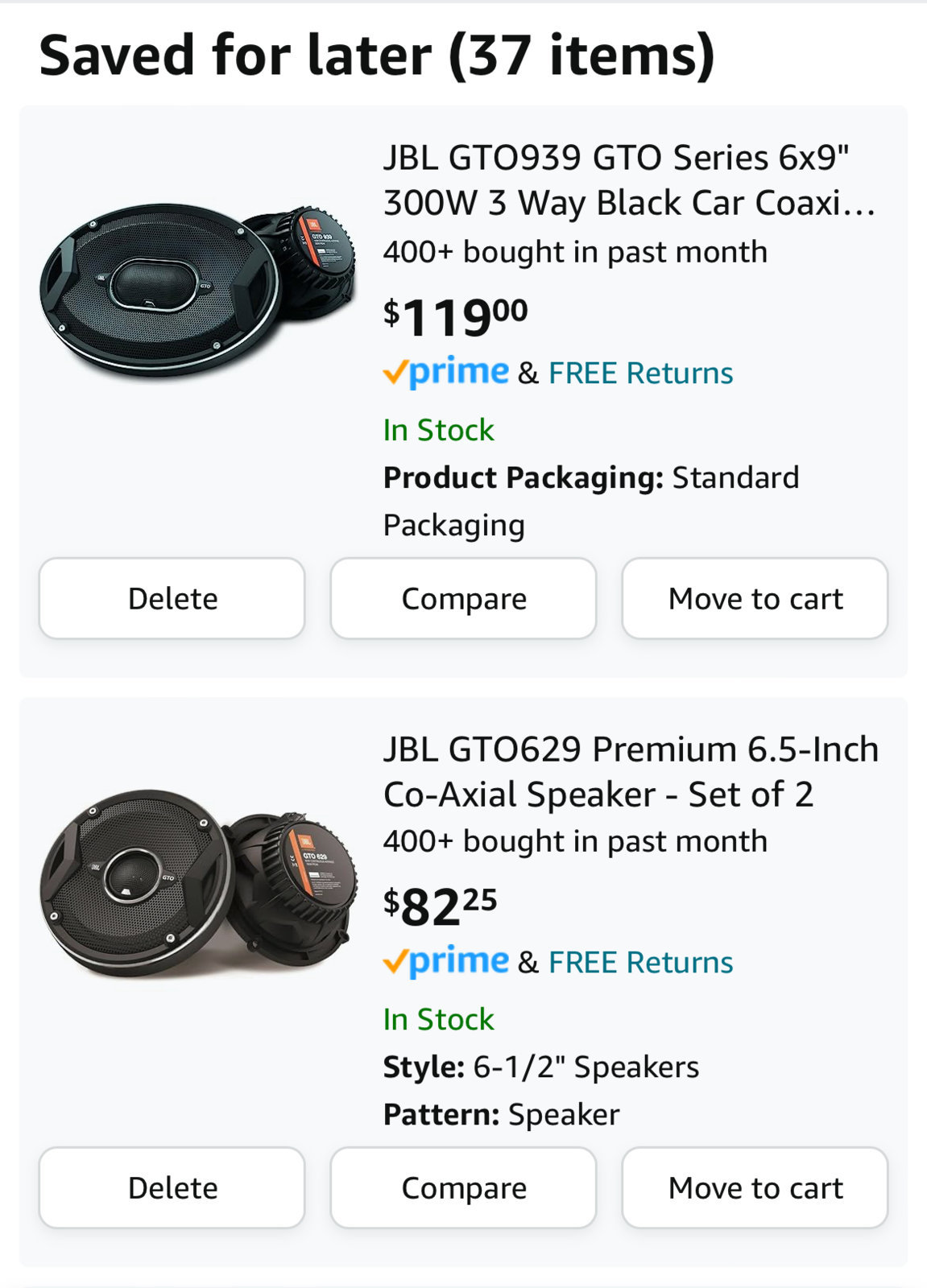Delete the JBL GTO629 saved item
The image size is (927, 1288).
click(x=172, y=1187)
